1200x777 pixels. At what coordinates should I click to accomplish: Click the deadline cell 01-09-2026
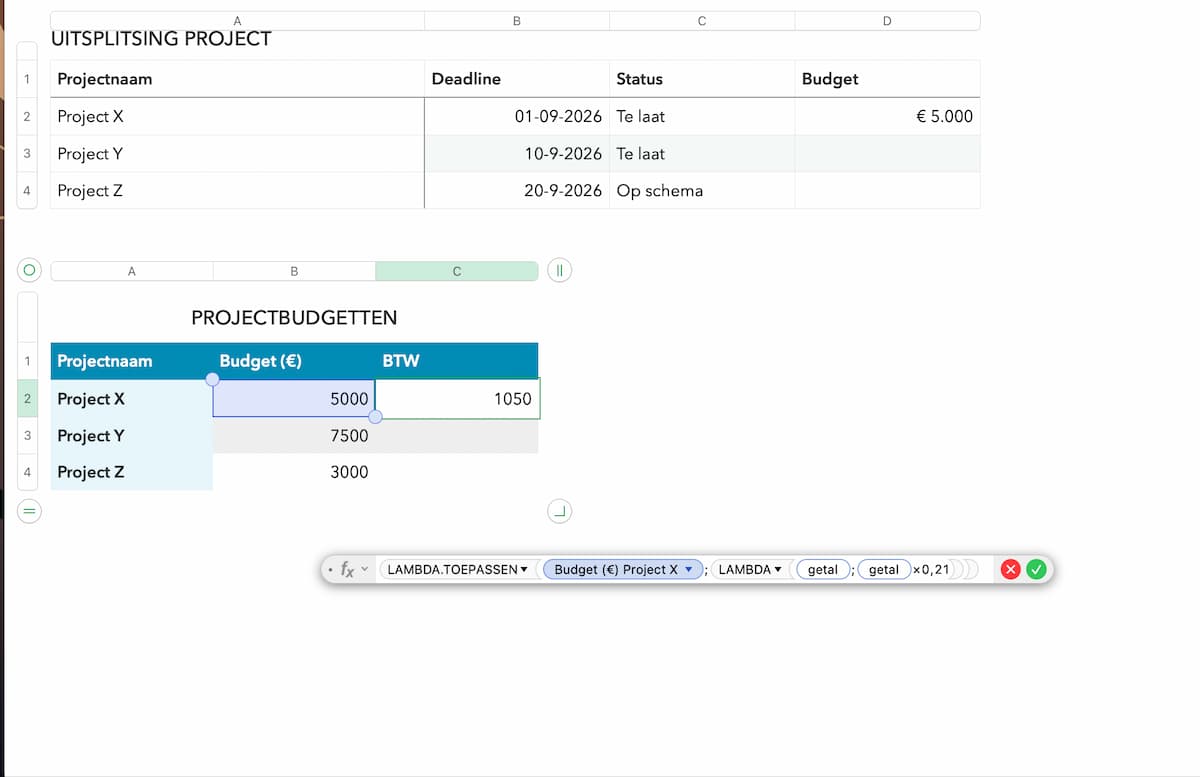pos(517,116)
